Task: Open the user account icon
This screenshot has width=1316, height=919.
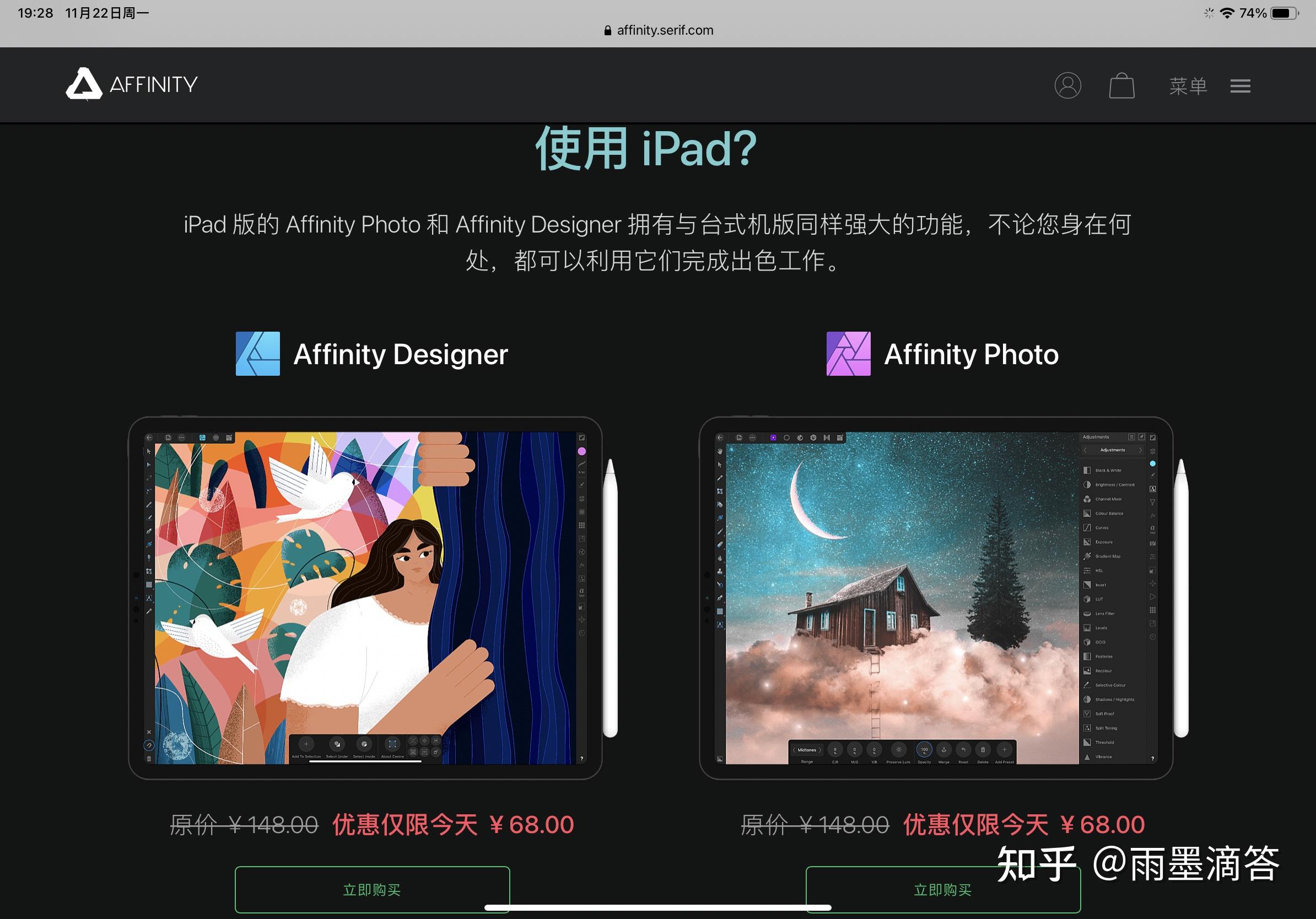Action: coord(1068,85)
